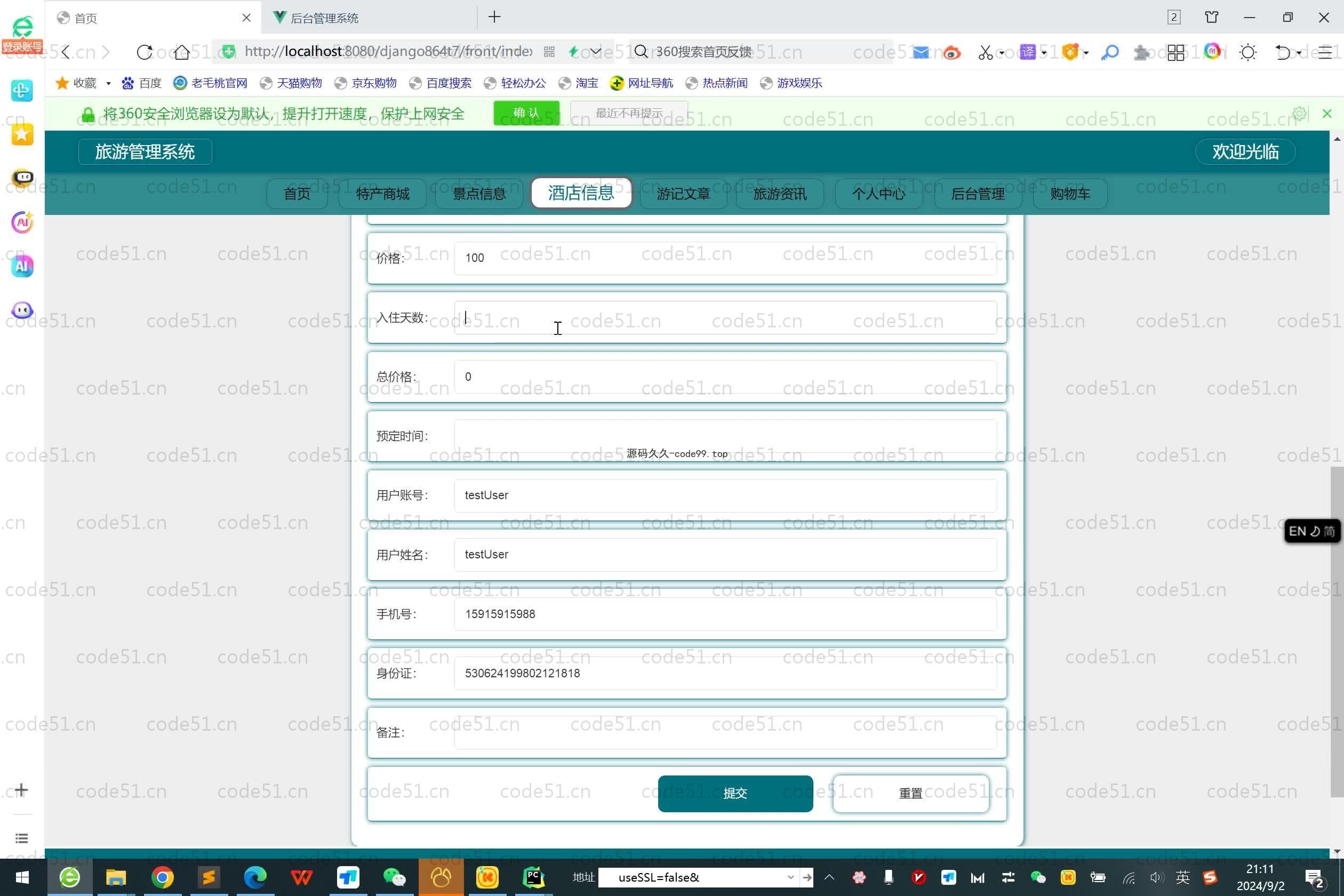
Task: Show hidden system tray icons
Action: [x=829, y=877]
